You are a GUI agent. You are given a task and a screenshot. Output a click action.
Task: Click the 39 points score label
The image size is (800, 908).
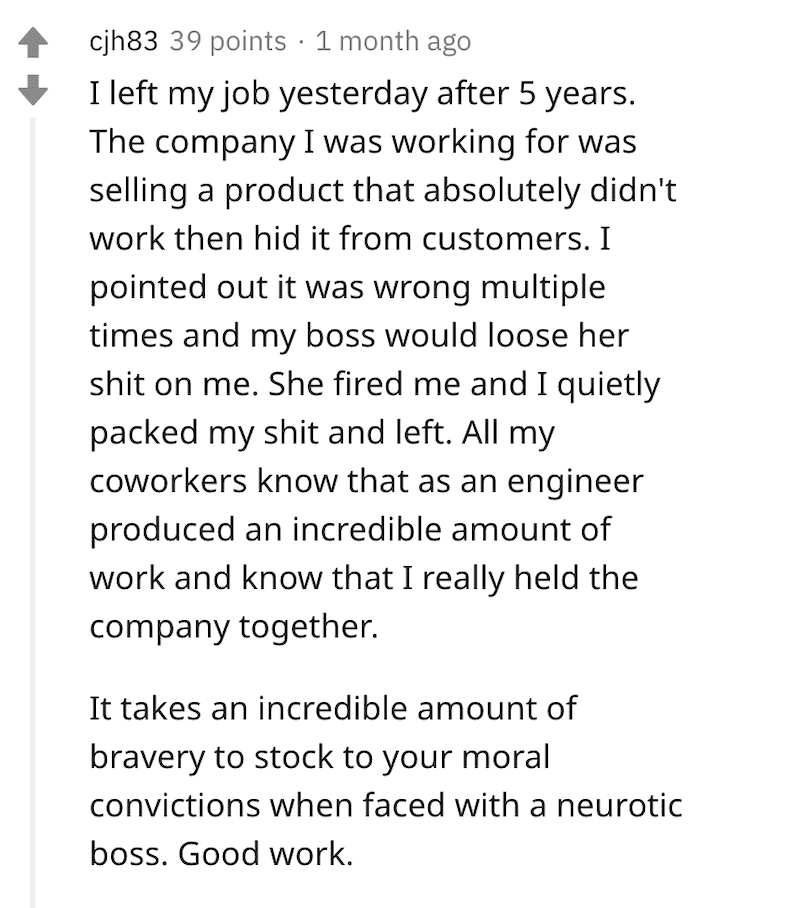pyautogui.click(x=228, y=41)
